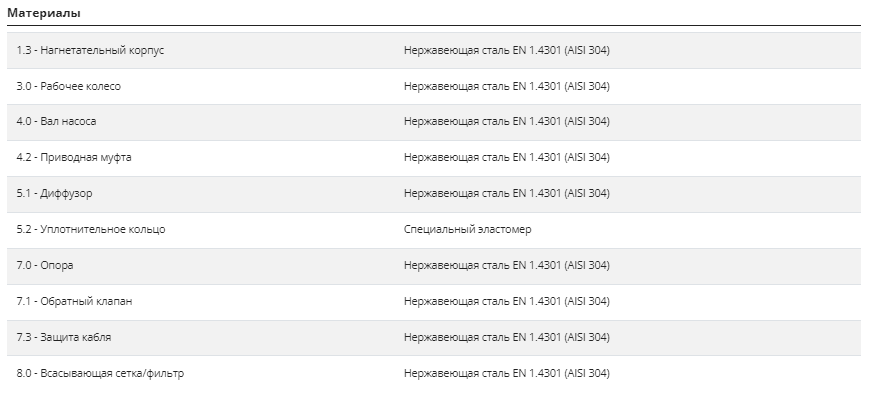Click the 4.2 - Приводная муфта label

pos(74,157)
